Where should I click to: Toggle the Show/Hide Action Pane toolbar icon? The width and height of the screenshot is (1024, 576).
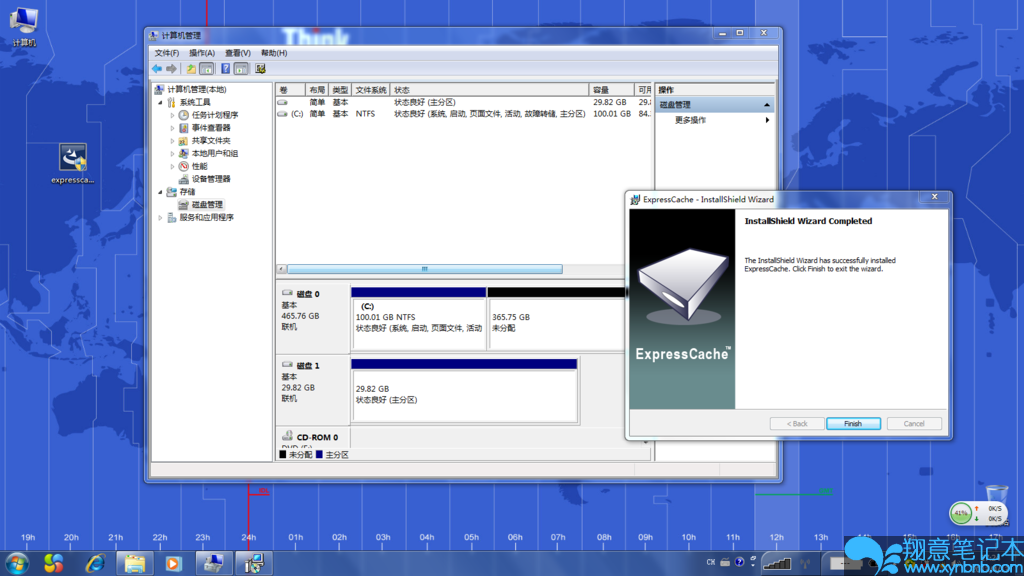(241, 69)
